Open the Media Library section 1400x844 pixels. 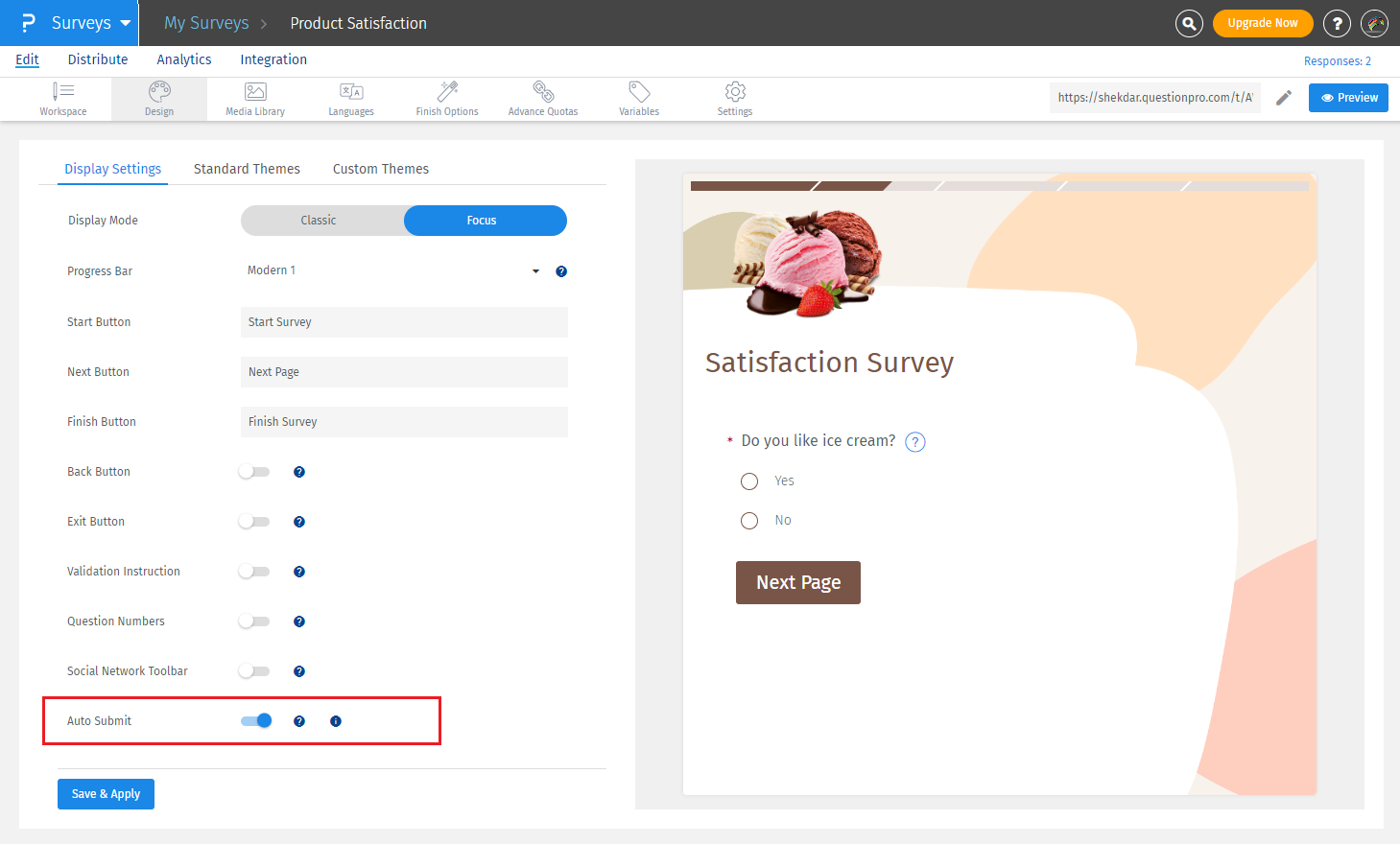[x=254, y=99]
